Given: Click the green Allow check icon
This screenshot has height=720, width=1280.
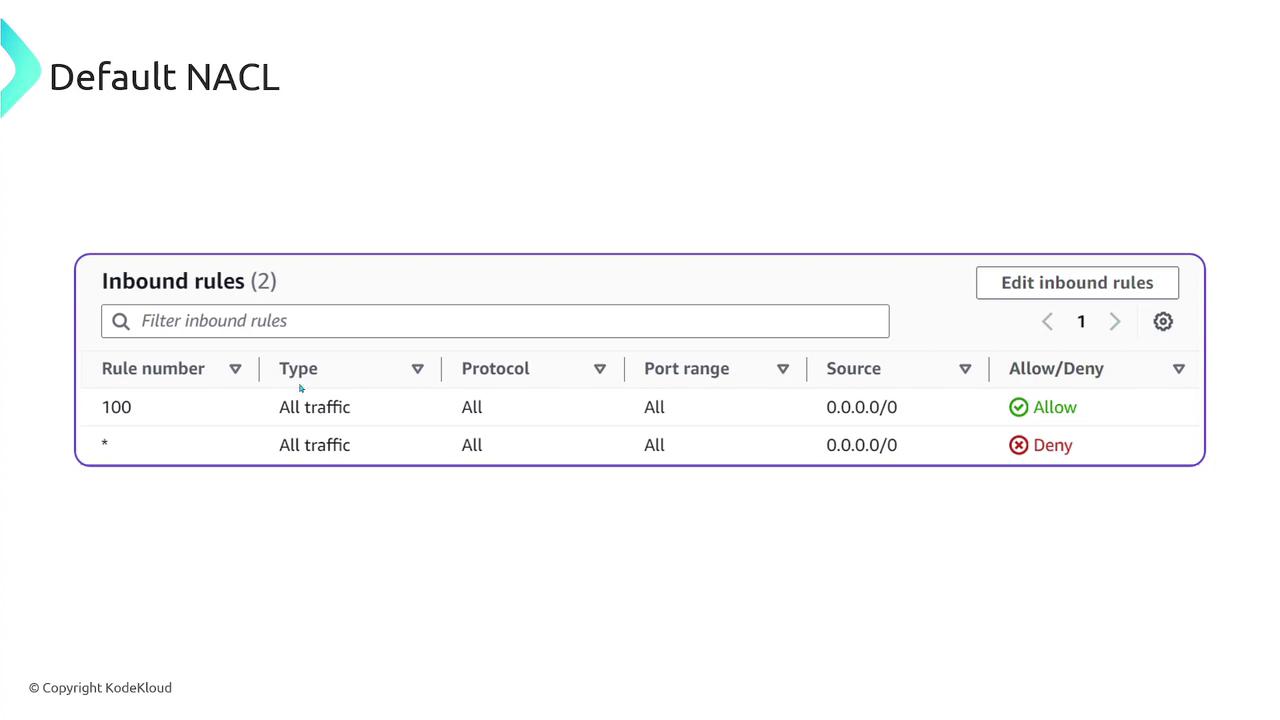Looking at the screenshot, I should 1018,407.
